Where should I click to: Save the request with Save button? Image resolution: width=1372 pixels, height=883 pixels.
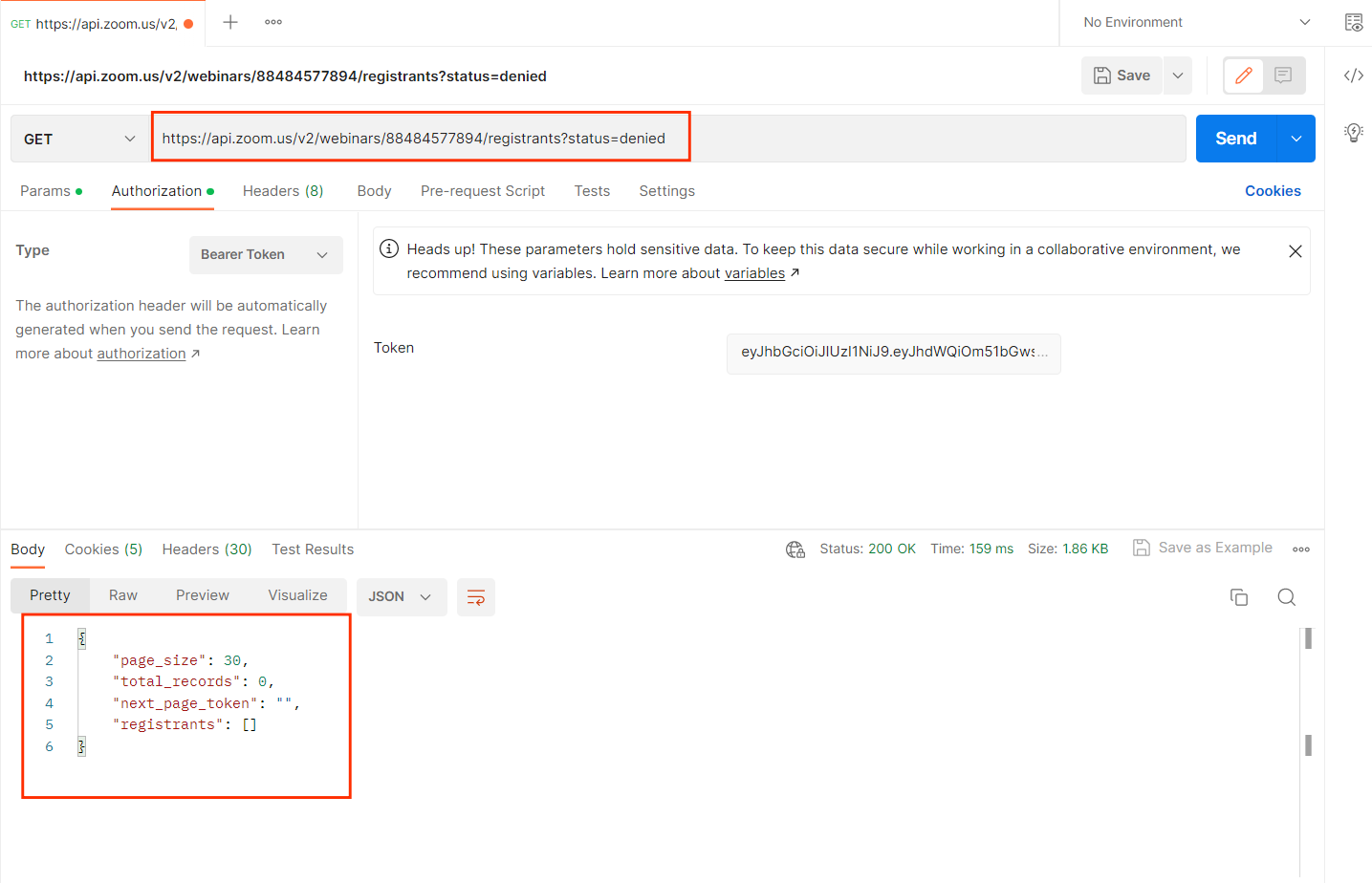point(1122,75)
